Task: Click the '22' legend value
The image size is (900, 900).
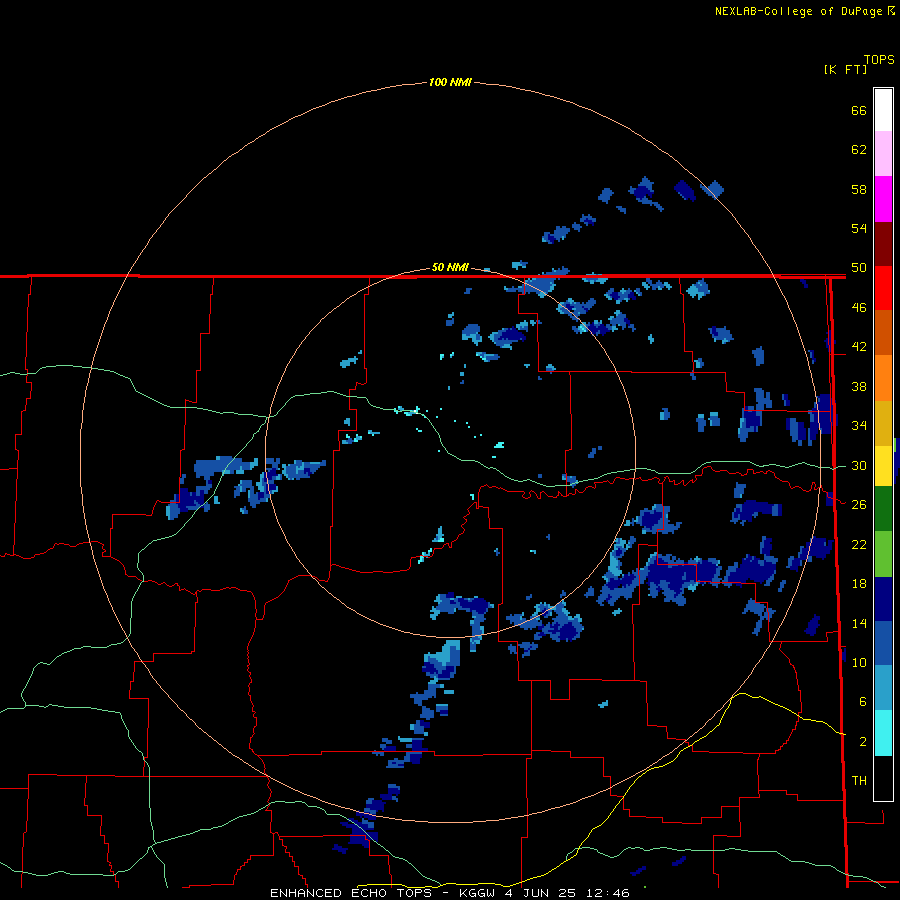Action: 859,544
